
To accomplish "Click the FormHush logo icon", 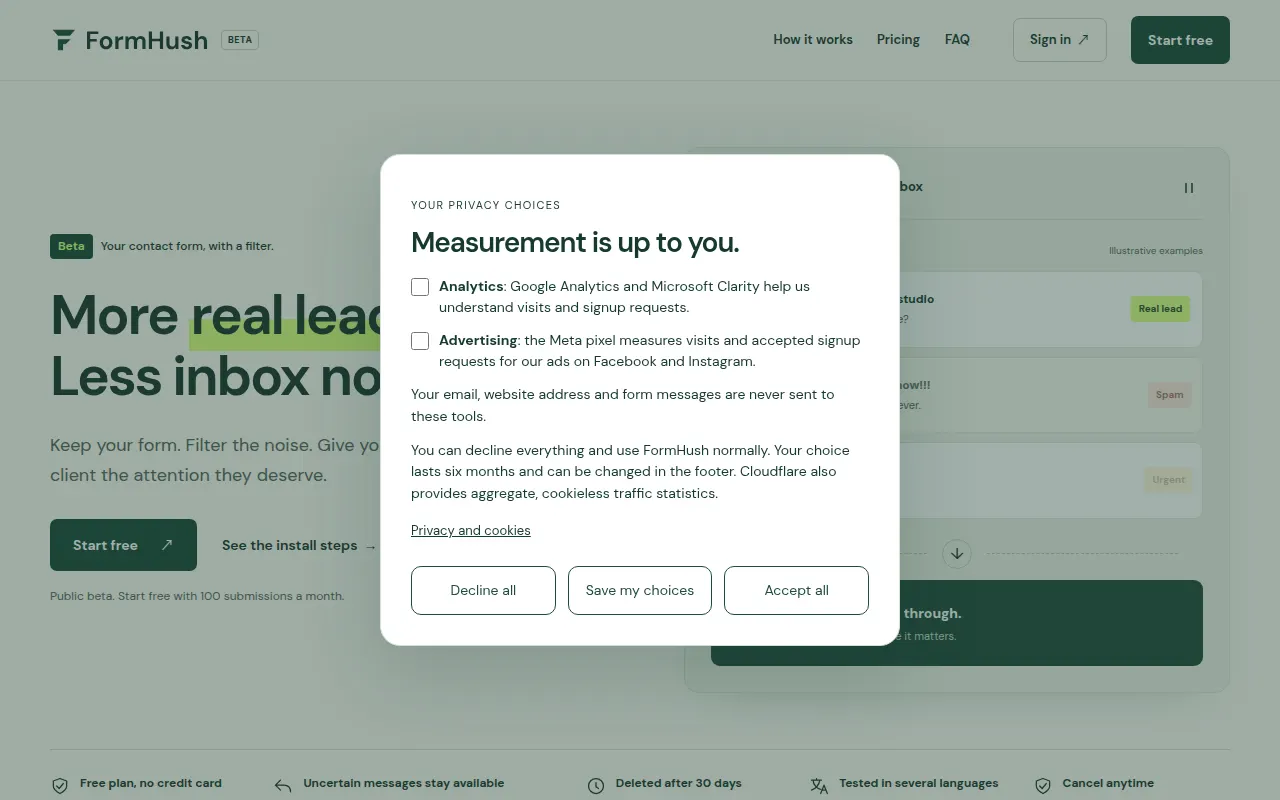I will point(63,40).
